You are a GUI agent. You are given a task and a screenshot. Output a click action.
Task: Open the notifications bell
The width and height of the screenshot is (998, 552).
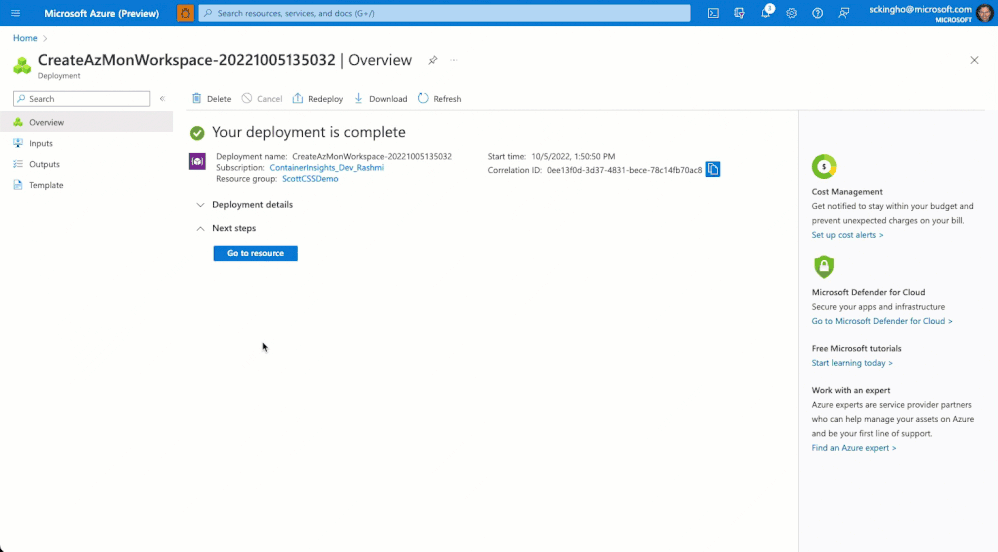pyautogui.click(x=766, y=12)
